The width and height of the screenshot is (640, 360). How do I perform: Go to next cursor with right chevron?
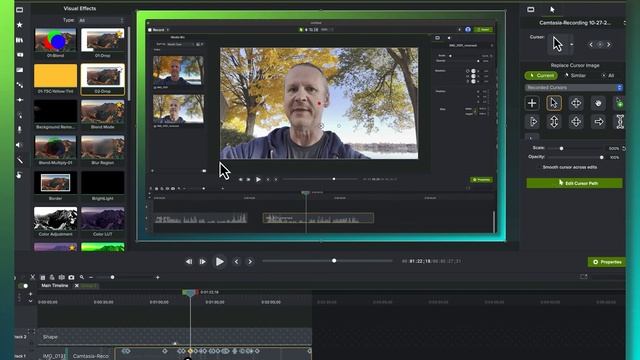(609, 44)
